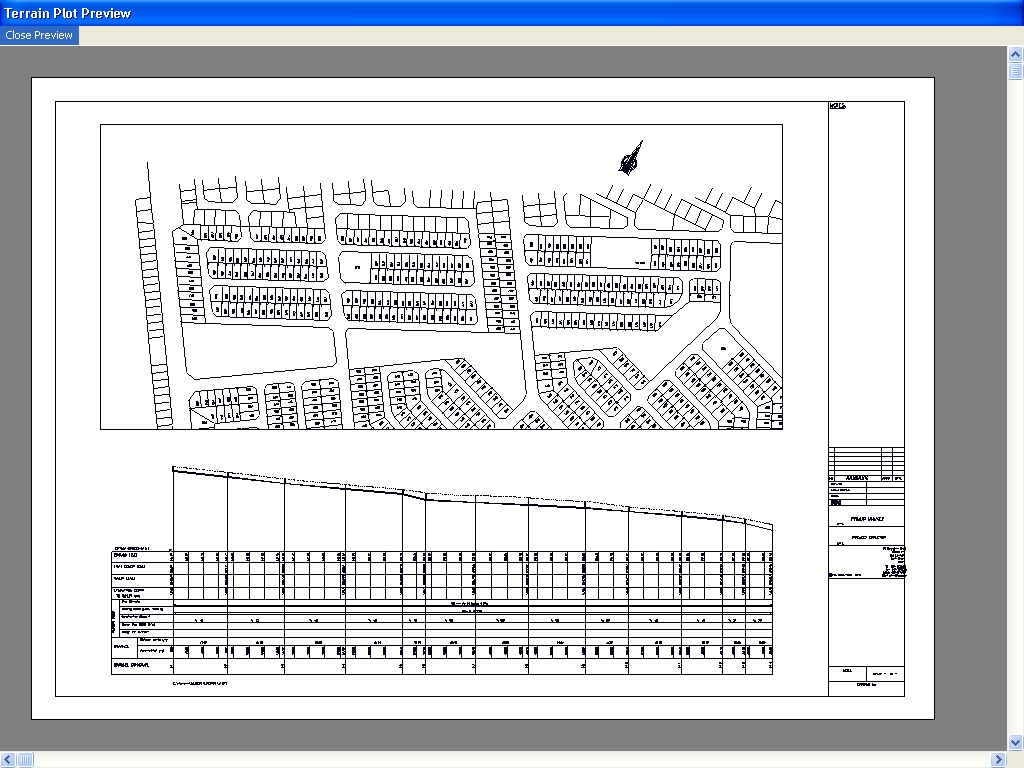Click the empty horizontal scrollbar track
This screenshot has height=768, width=1024.
click(512, 760)
